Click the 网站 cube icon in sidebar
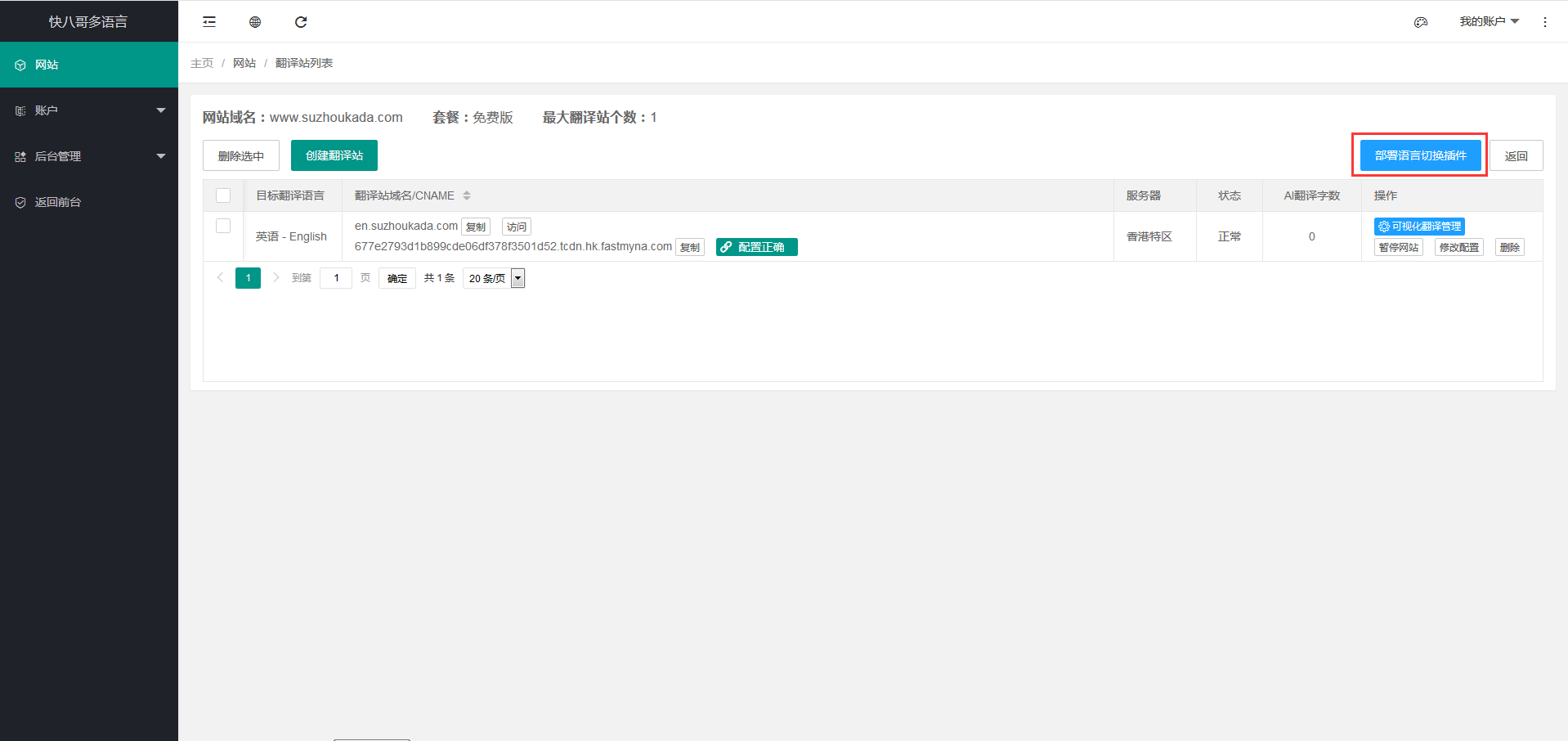The image size is (1568, 741). point(20,65)
